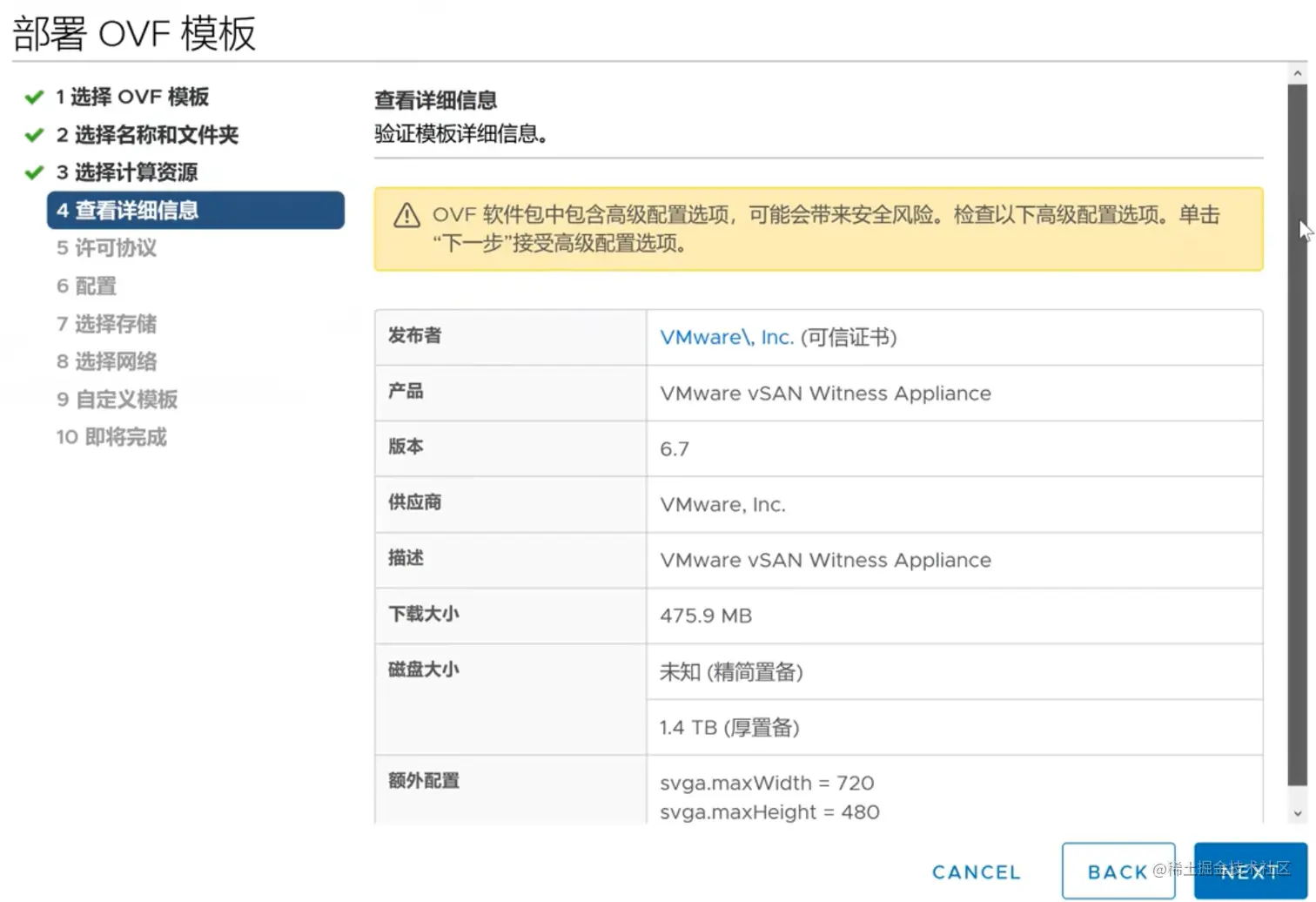This screenshot has width=1316, height=902.
Task: Click green checkmark beside step 2 选择名称和文件夹
Action: 34,135
